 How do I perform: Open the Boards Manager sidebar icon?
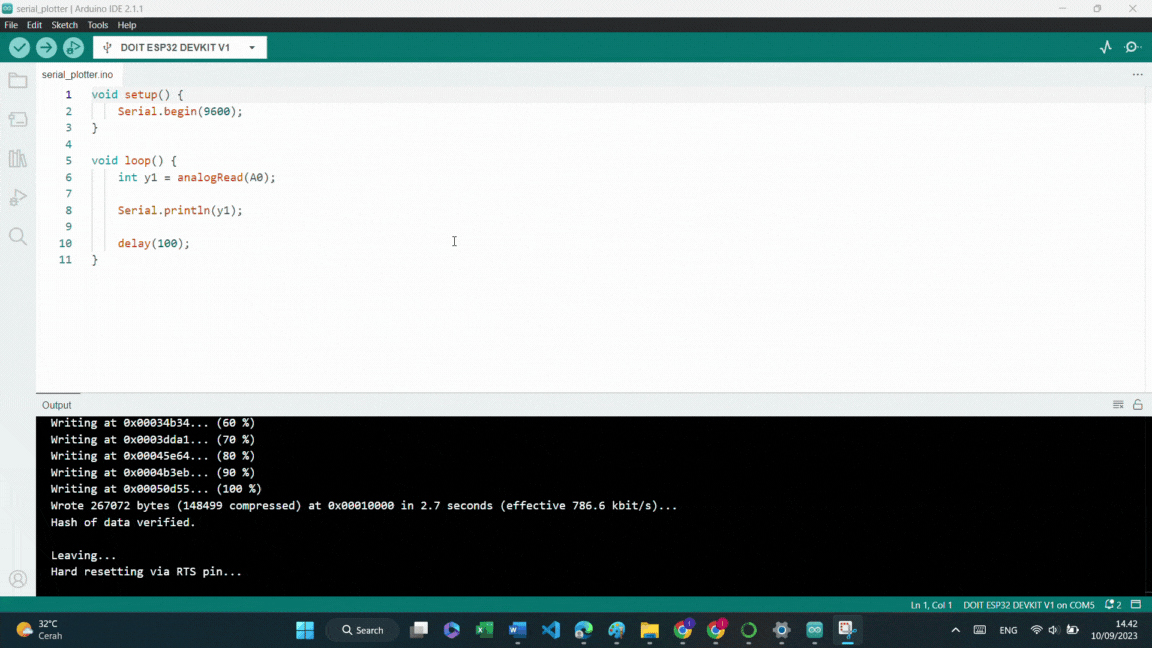[x=18, y=120]
